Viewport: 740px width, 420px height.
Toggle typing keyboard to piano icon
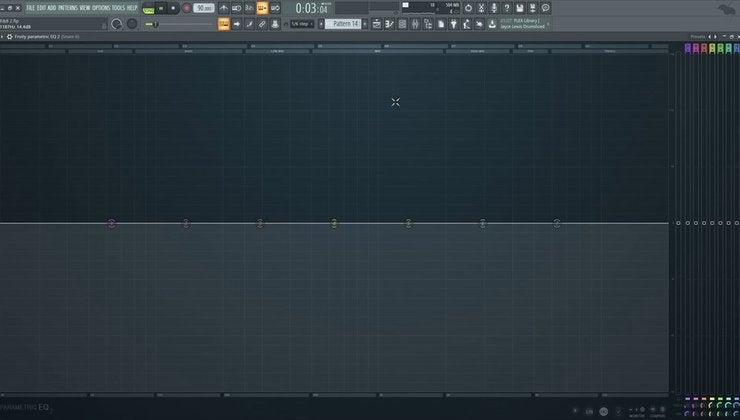224,24
